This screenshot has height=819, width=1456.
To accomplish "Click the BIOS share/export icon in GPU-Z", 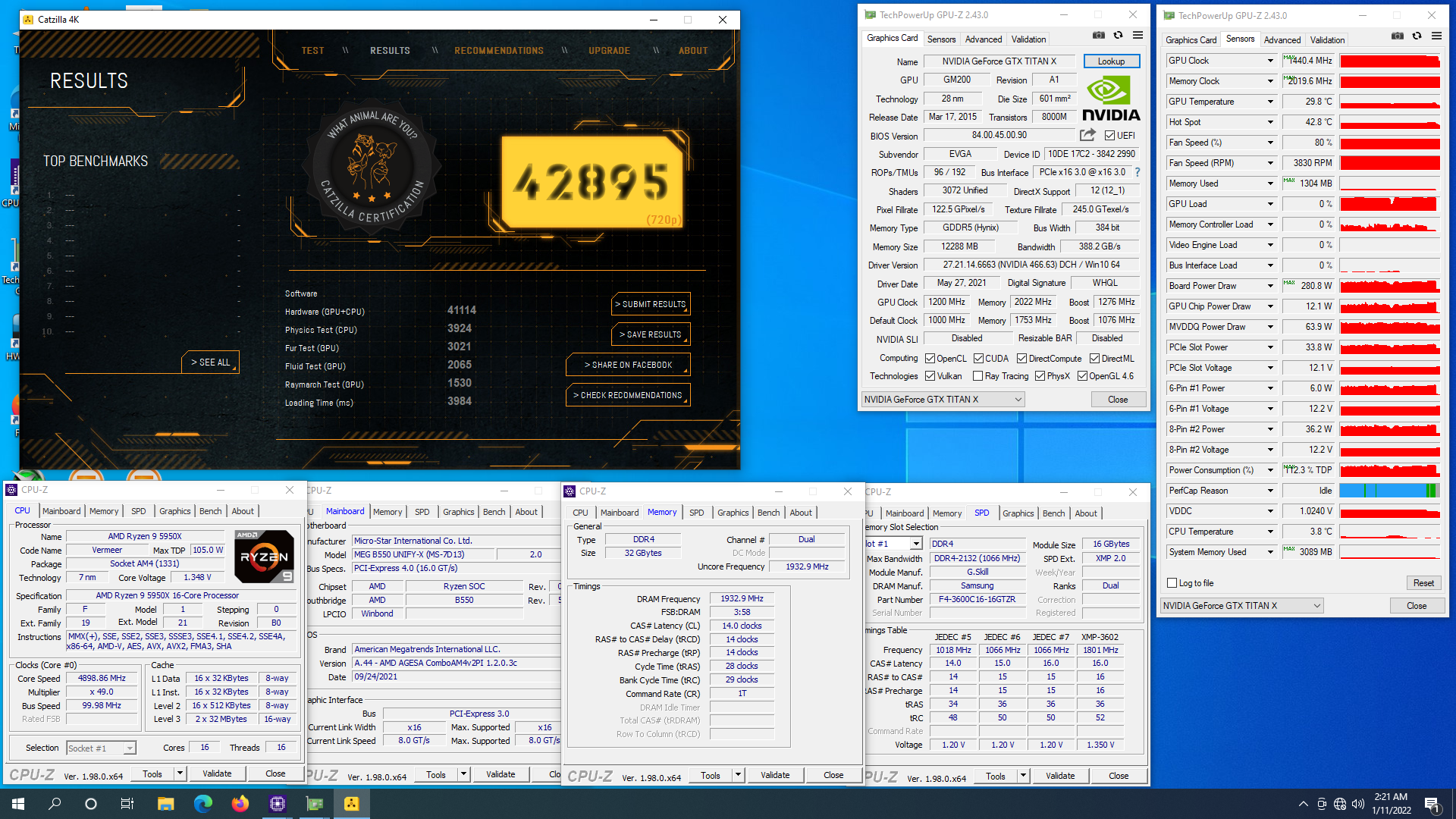I will pyautogui.click(x=1087, y=134).
